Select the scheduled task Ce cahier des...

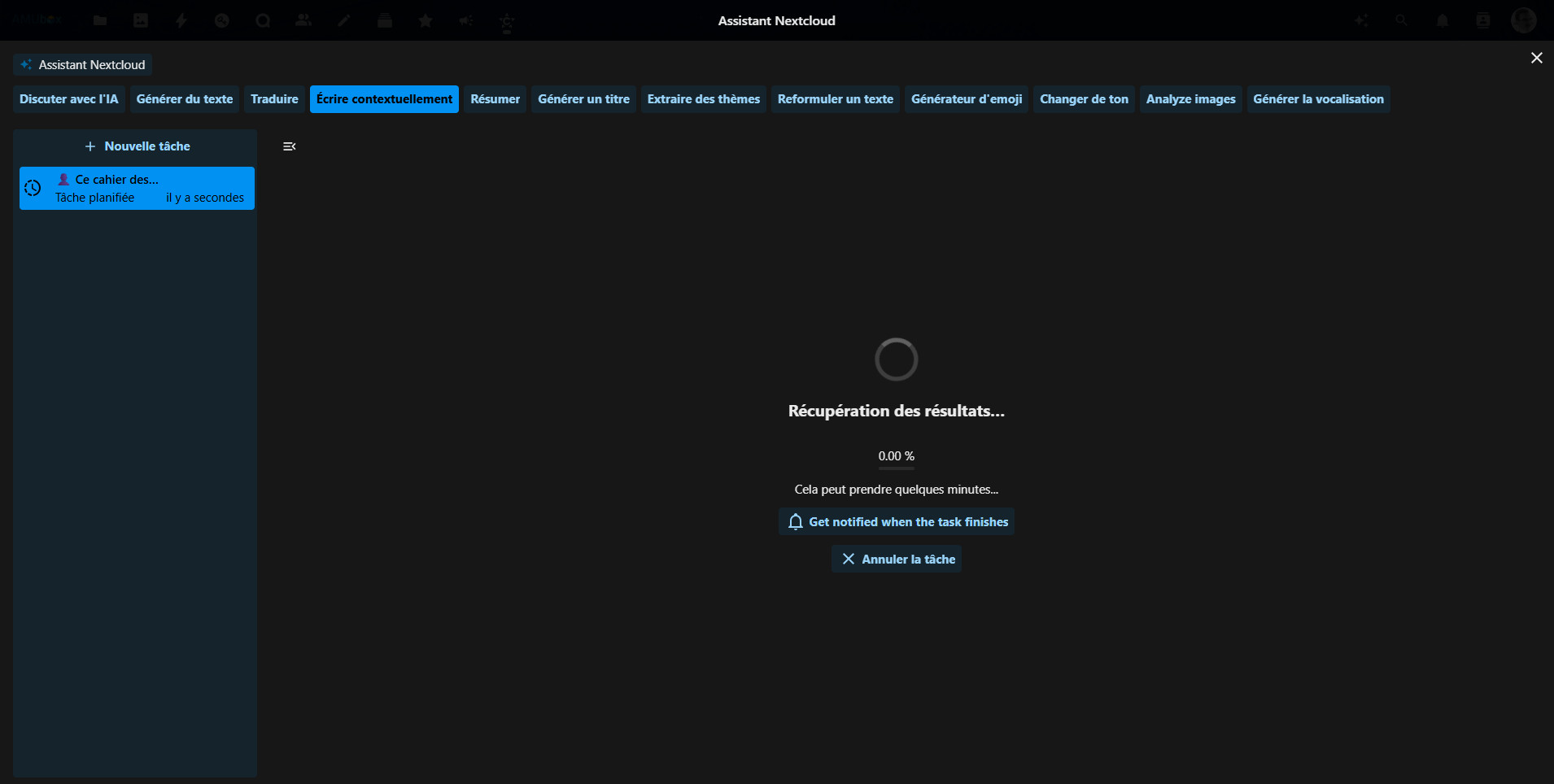pyautogui.click(x=137, y=189)
